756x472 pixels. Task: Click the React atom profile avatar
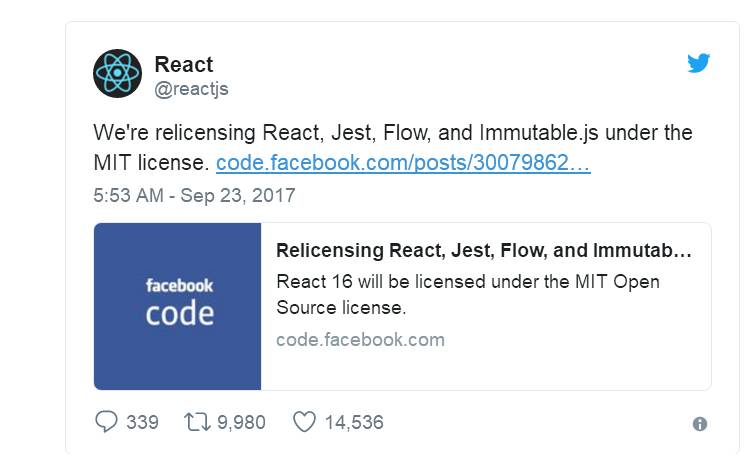(x=117, y=75)
